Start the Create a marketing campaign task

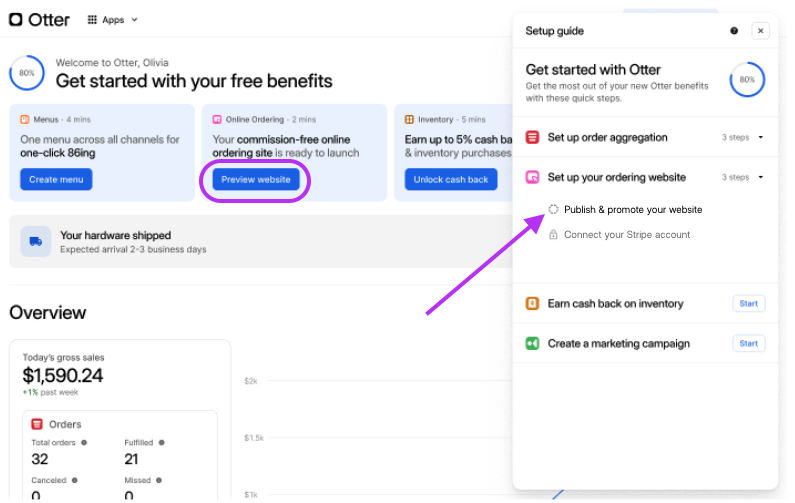748,343
